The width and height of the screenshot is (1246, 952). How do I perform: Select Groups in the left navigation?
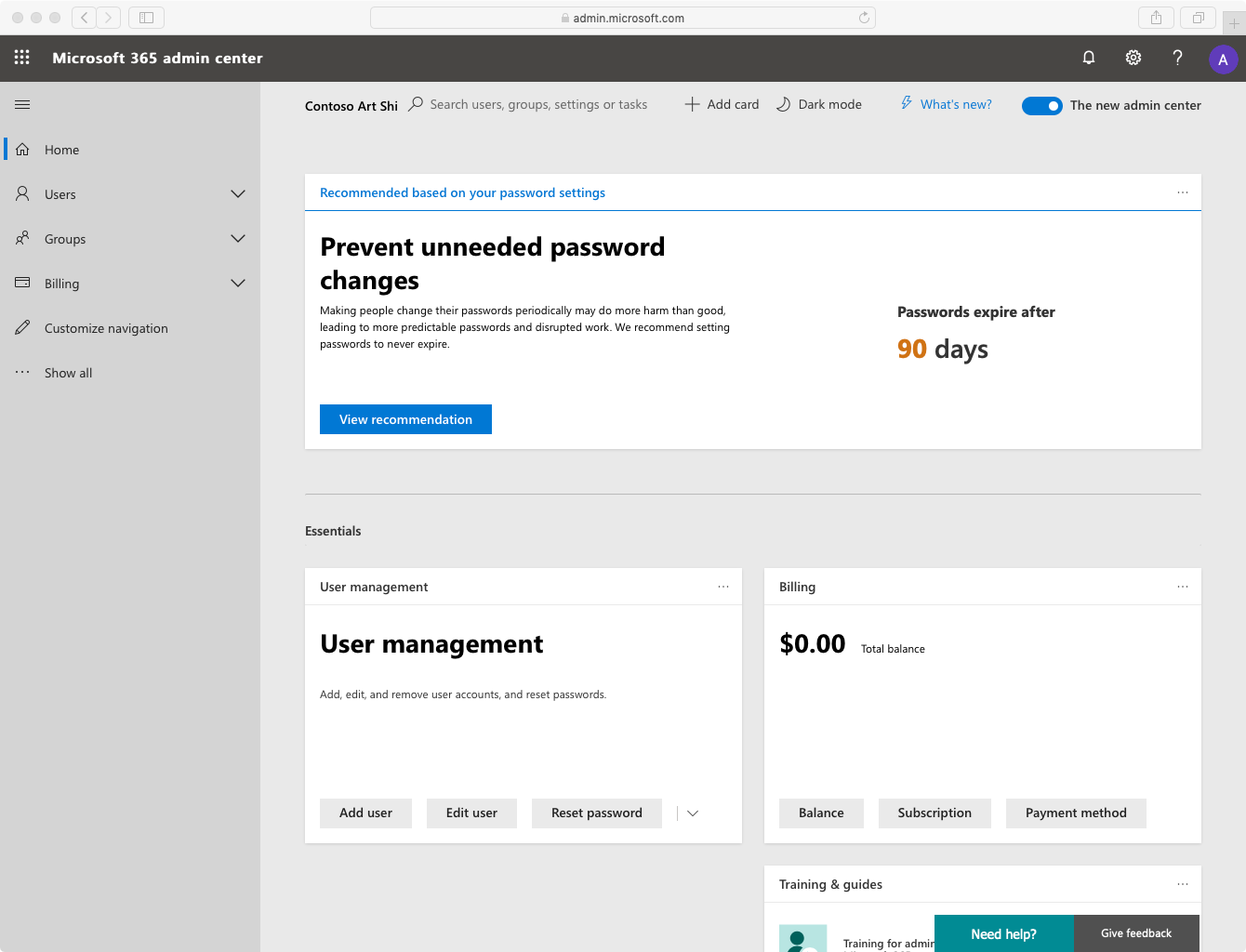click(x=130, y=239)
